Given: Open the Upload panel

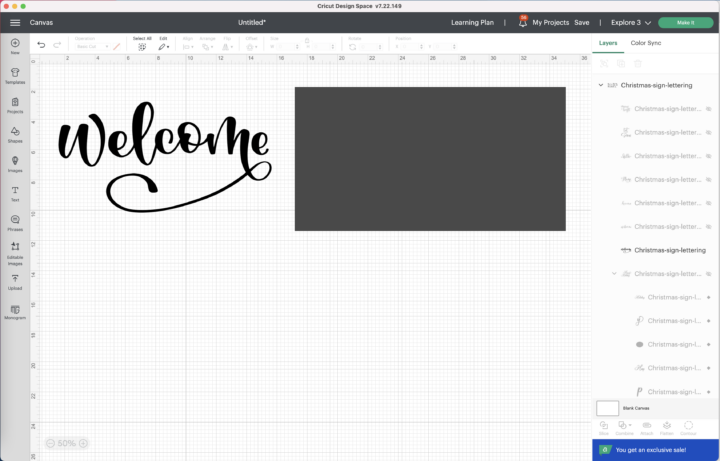Looking at the screenshot, I should click(15, 281).
